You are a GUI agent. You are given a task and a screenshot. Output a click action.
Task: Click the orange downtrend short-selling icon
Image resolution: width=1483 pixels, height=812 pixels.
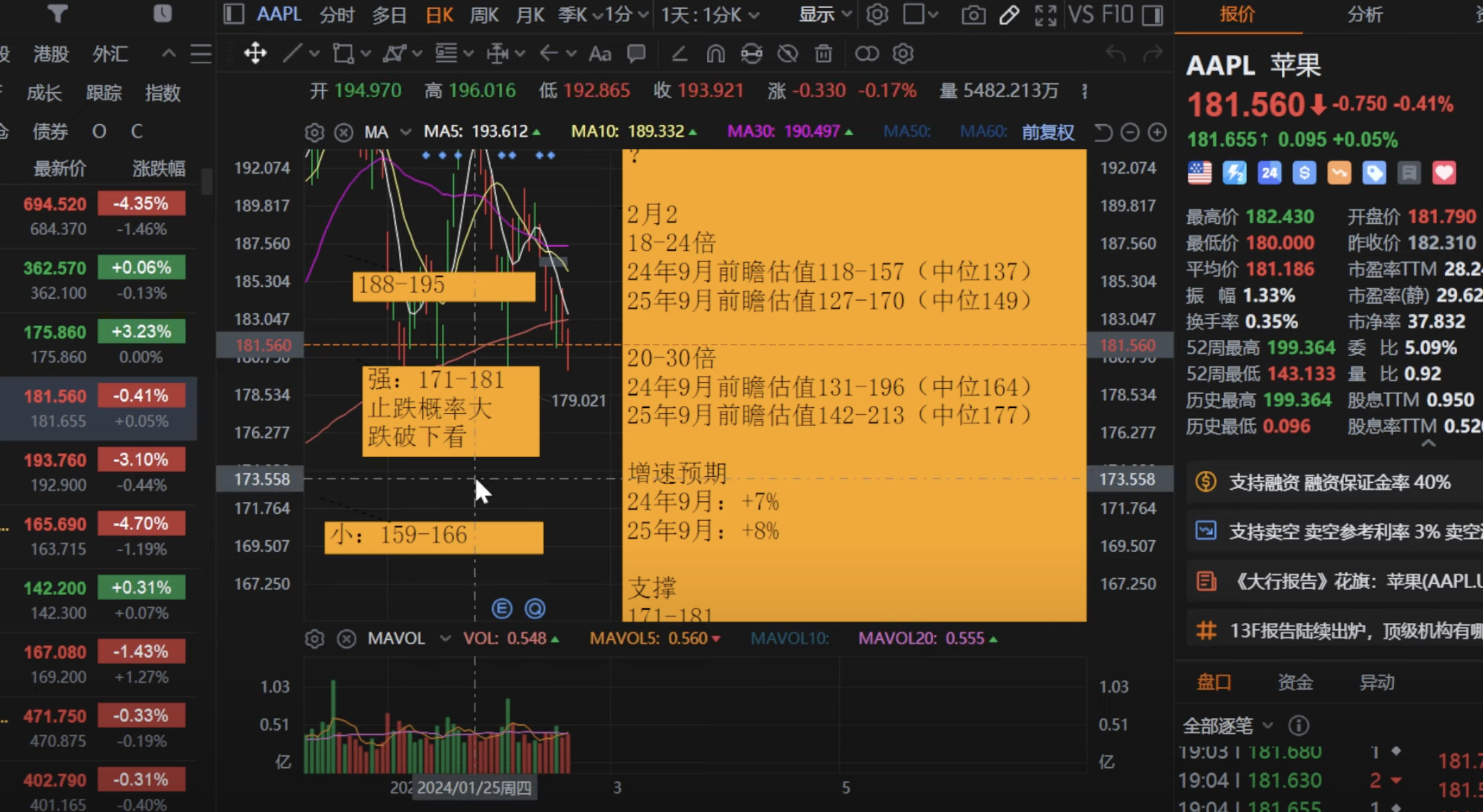coord(1339,173)
